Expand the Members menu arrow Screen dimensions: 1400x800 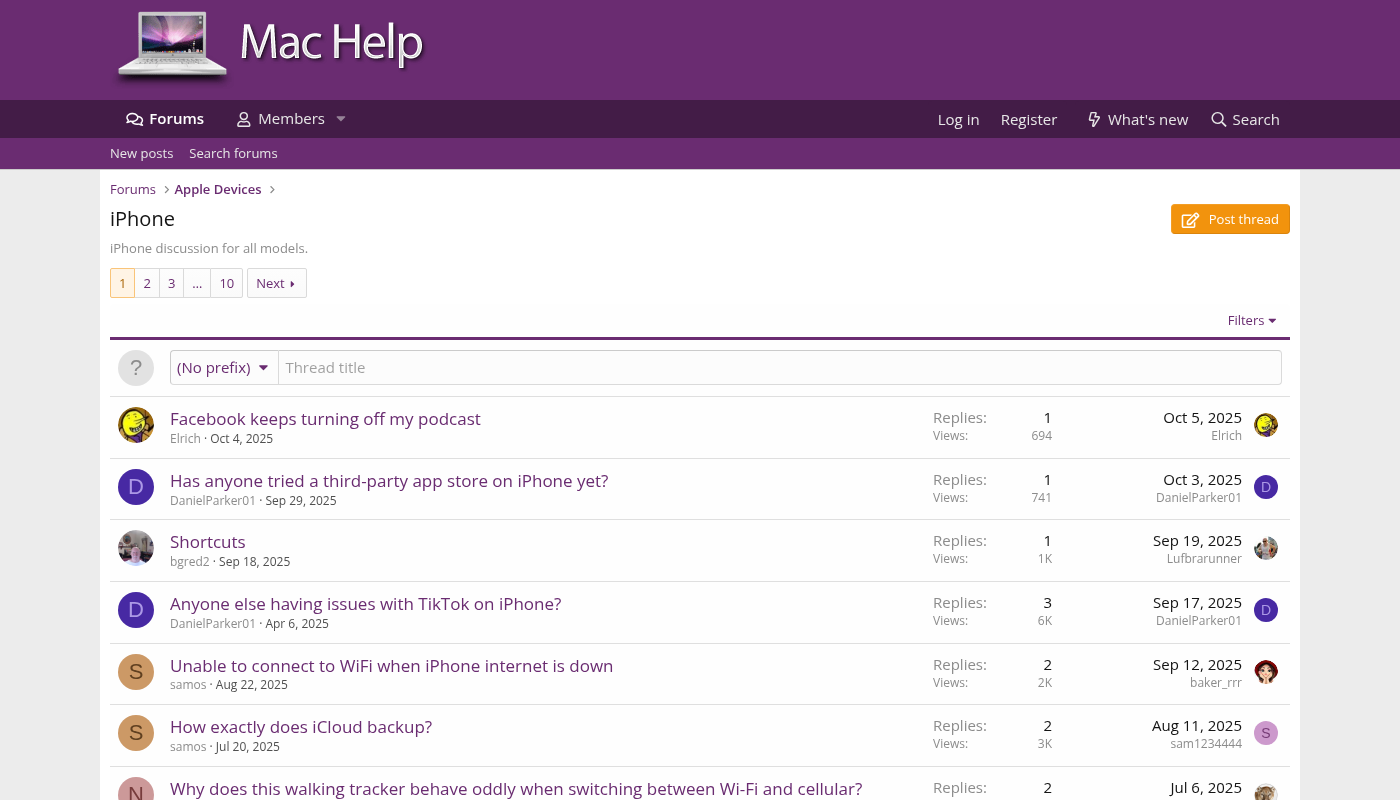(x=340, y=119)
